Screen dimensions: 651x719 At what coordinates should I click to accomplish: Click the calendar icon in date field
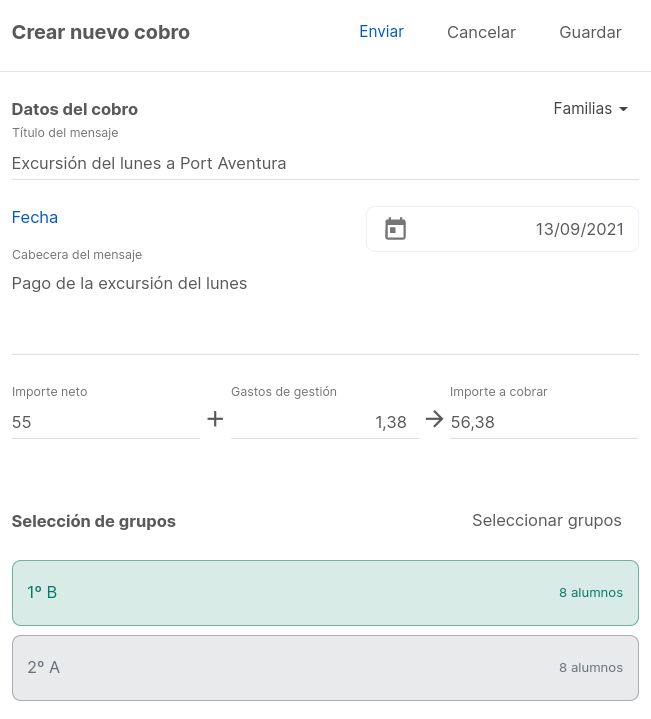[x=396, y=229]
